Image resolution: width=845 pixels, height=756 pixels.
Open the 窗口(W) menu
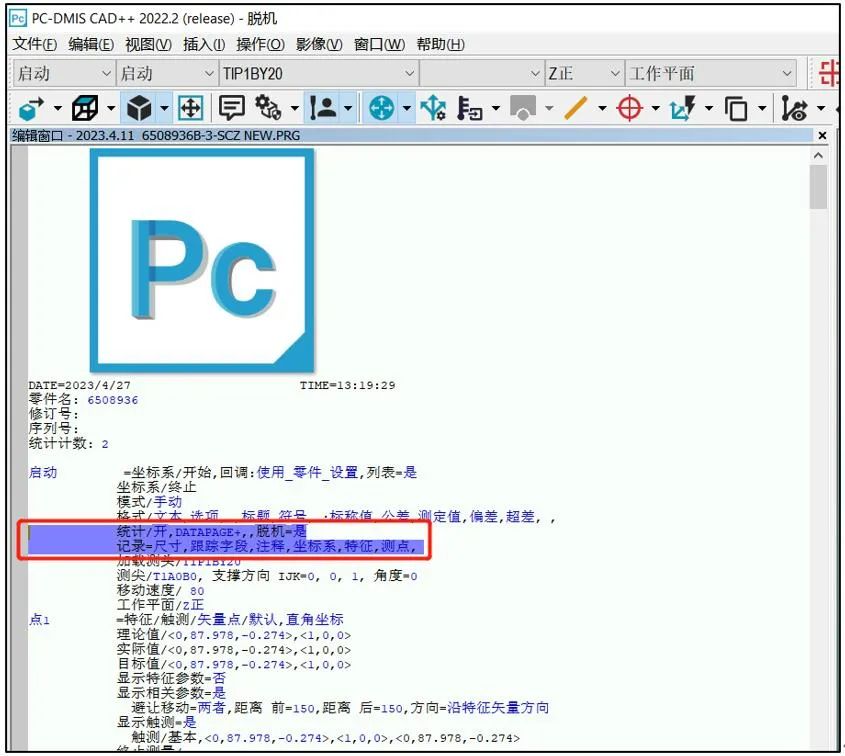379,44
